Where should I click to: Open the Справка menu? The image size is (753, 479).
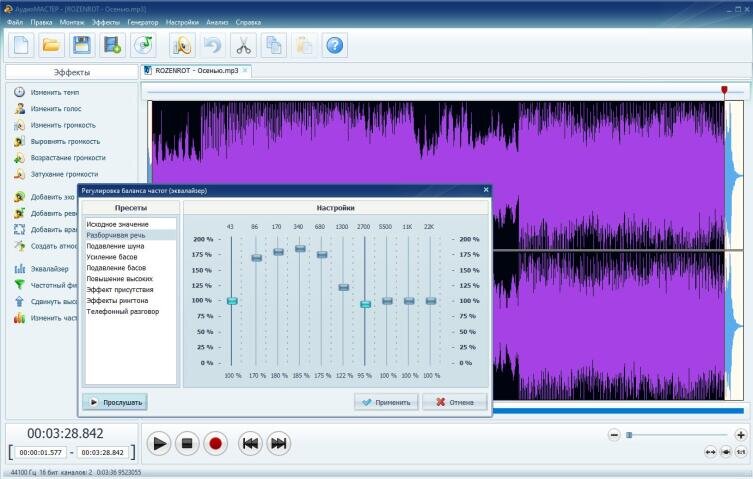(x=248, y=22)
